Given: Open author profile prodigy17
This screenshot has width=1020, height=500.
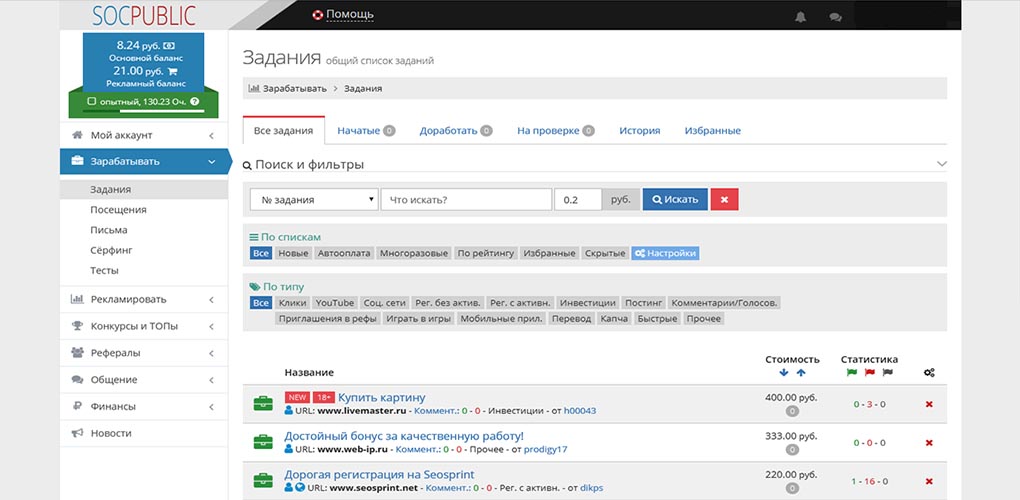Looking at the screenshot, I should pyautogui.click(x=546, y=449).
